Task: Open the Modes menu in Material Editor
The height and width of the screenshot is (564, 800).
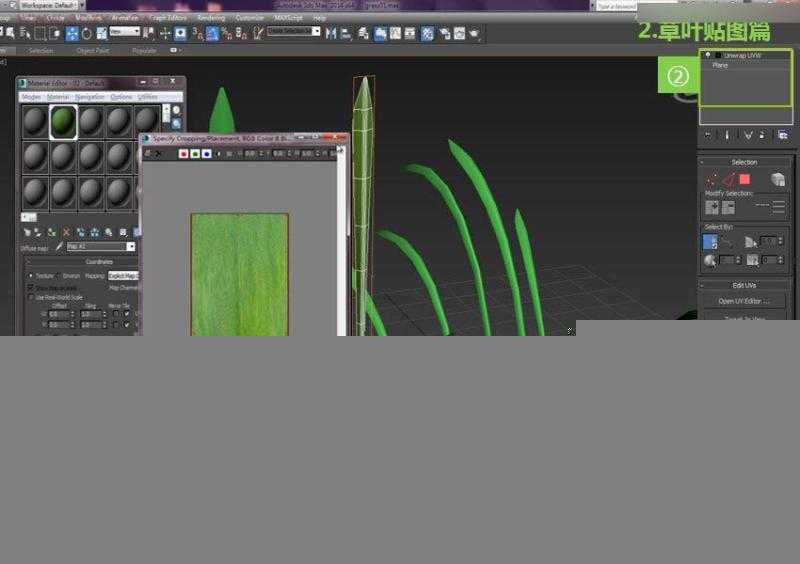Action: (x=32, y=97)
